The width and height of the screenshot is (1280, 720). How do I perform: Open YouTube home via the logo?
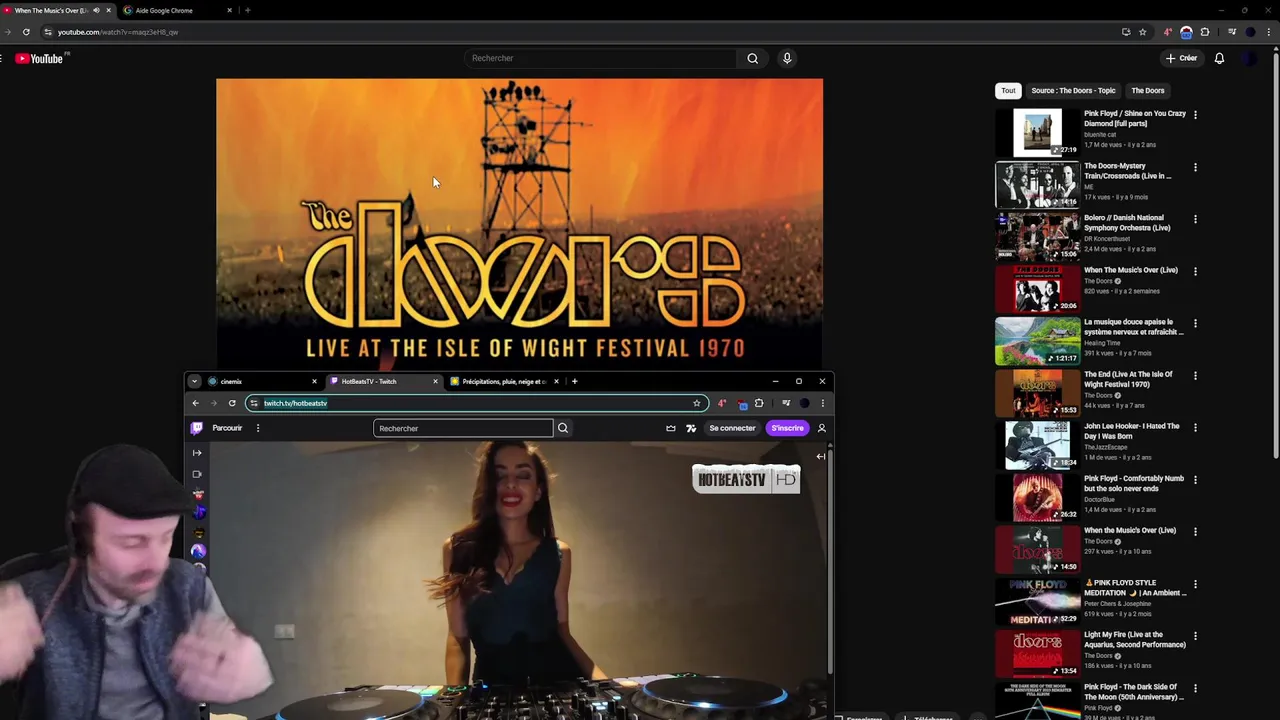point(39,59)
